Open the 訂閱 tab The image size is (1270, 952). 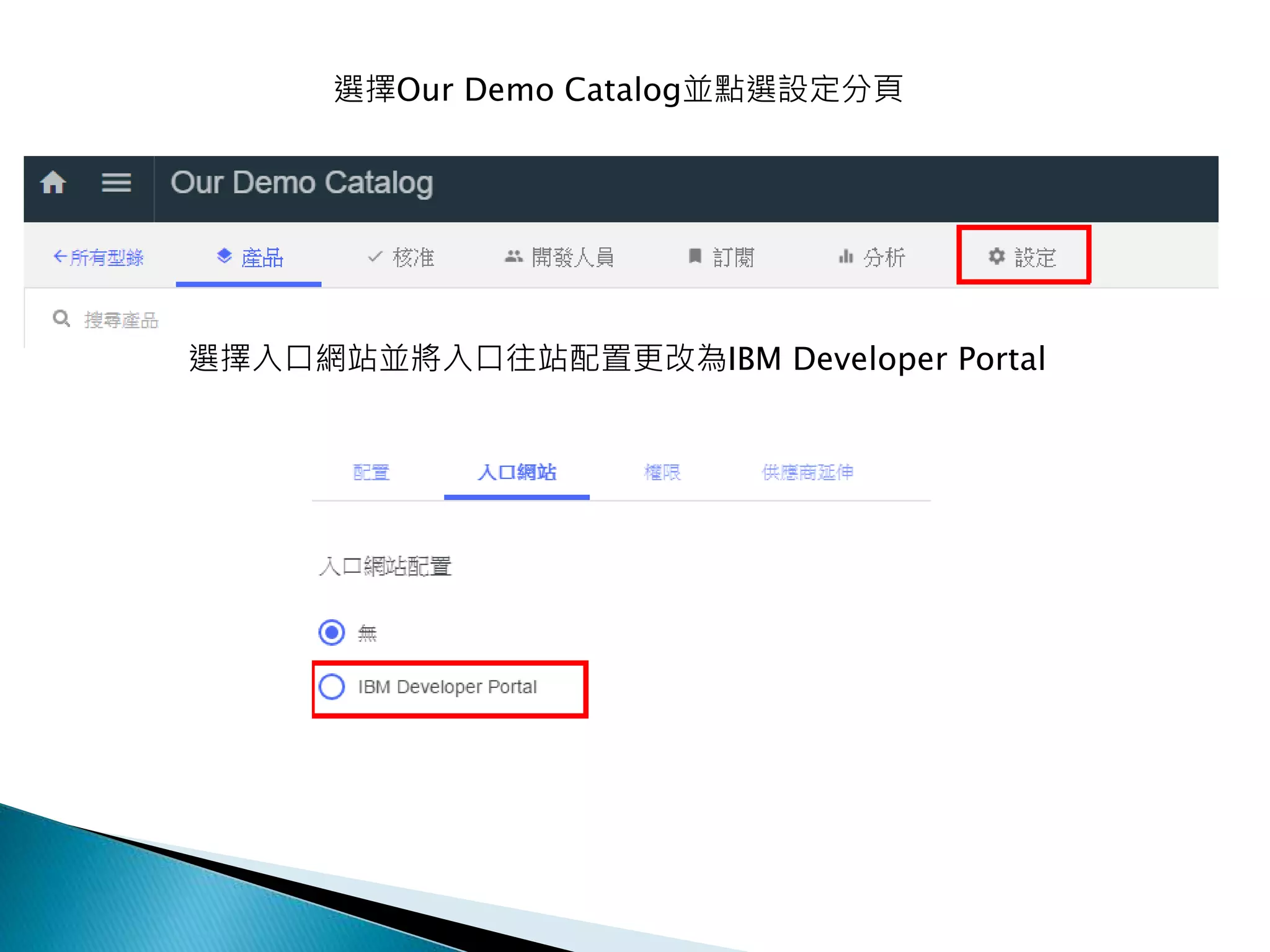click(x=721, y=257)
